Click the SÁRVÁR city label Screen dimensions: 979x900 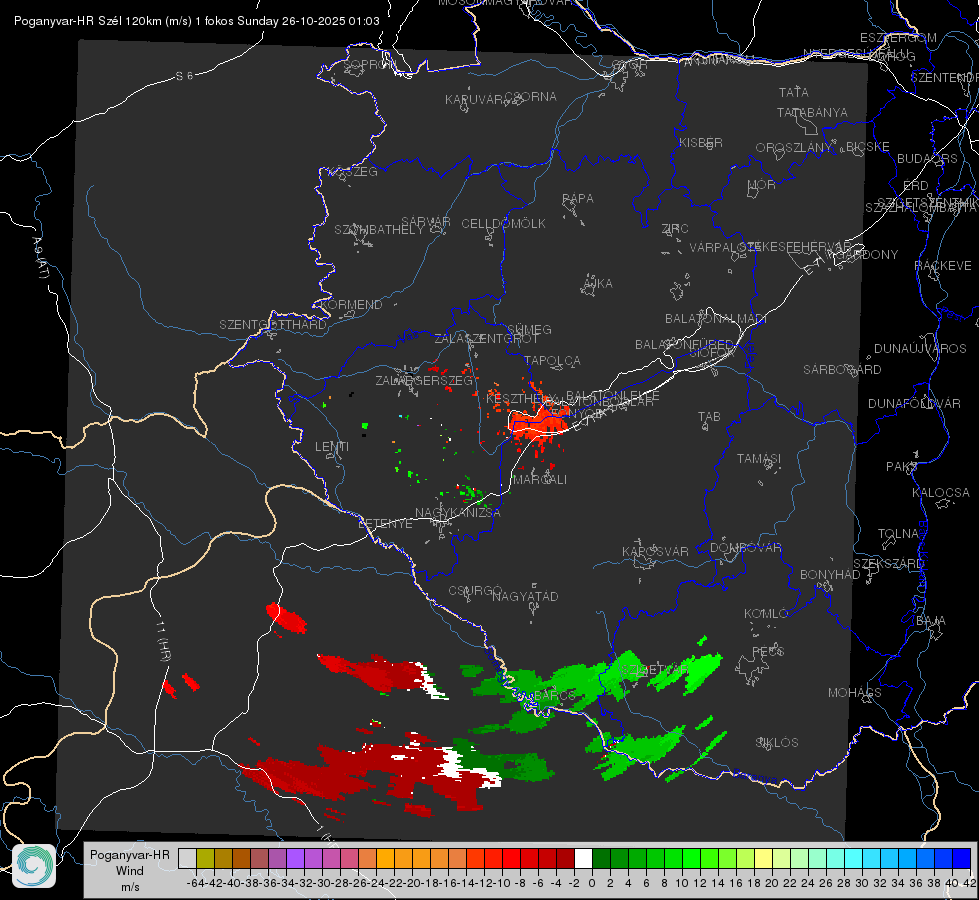(x=426, y=221)
